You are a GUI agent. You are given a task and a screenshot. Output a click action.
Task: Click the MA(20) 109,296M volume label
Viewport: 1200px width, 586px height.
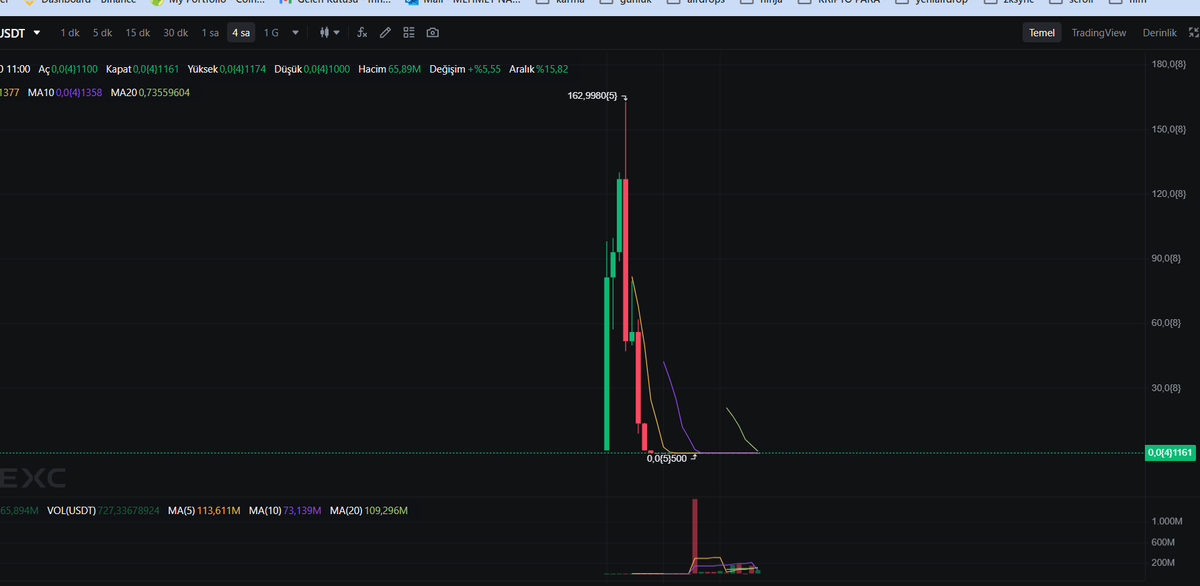[x=368, y=510]
